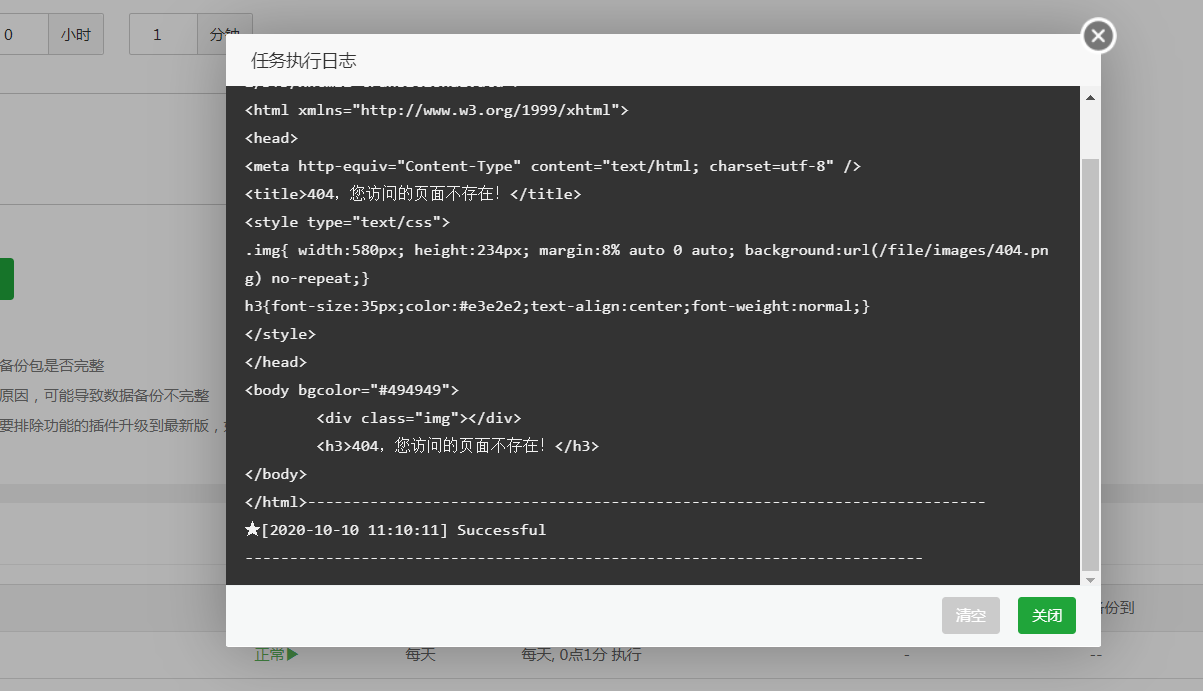Click the 每天 cell in task row
The image size is (1203, 691).
(420, 655)
